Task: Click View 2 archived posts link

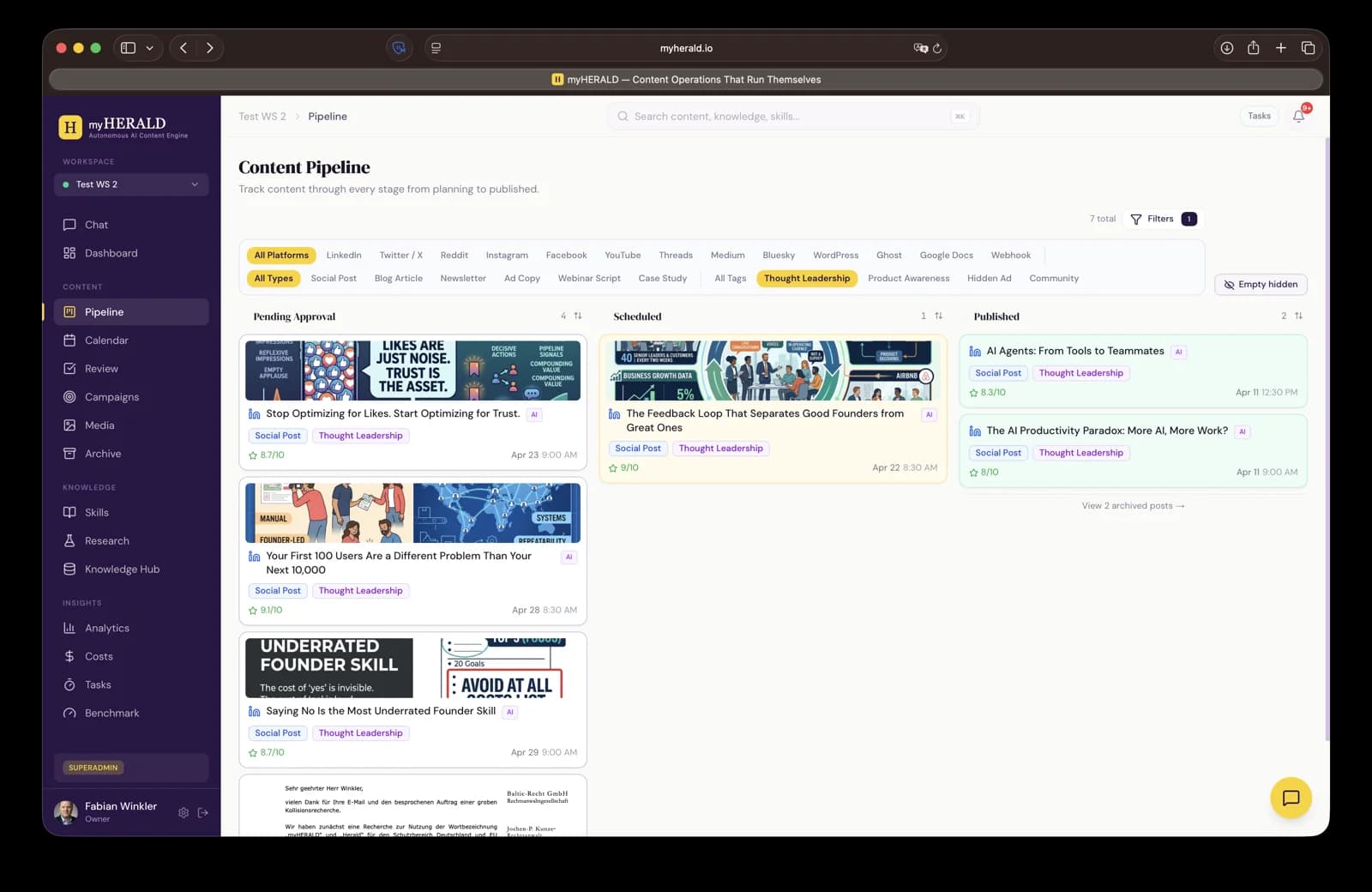Action: click(1133, 506)
